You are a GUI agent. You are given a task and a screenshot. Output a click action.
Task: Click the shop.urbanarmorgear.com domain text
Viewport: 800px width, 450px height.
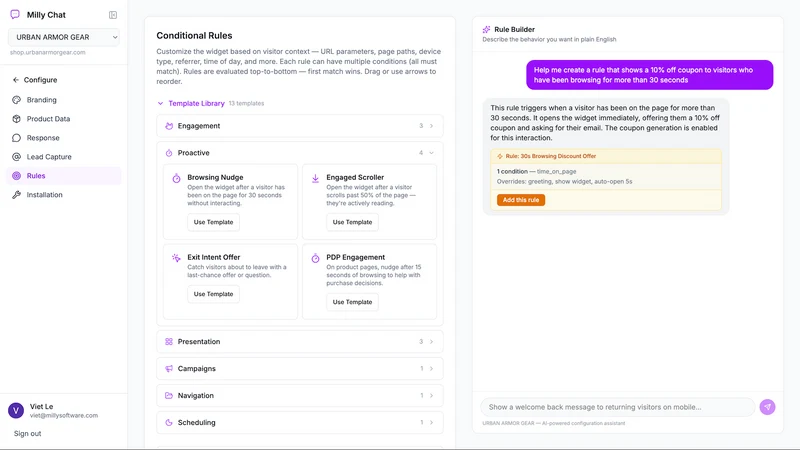(x=47, y=52)
